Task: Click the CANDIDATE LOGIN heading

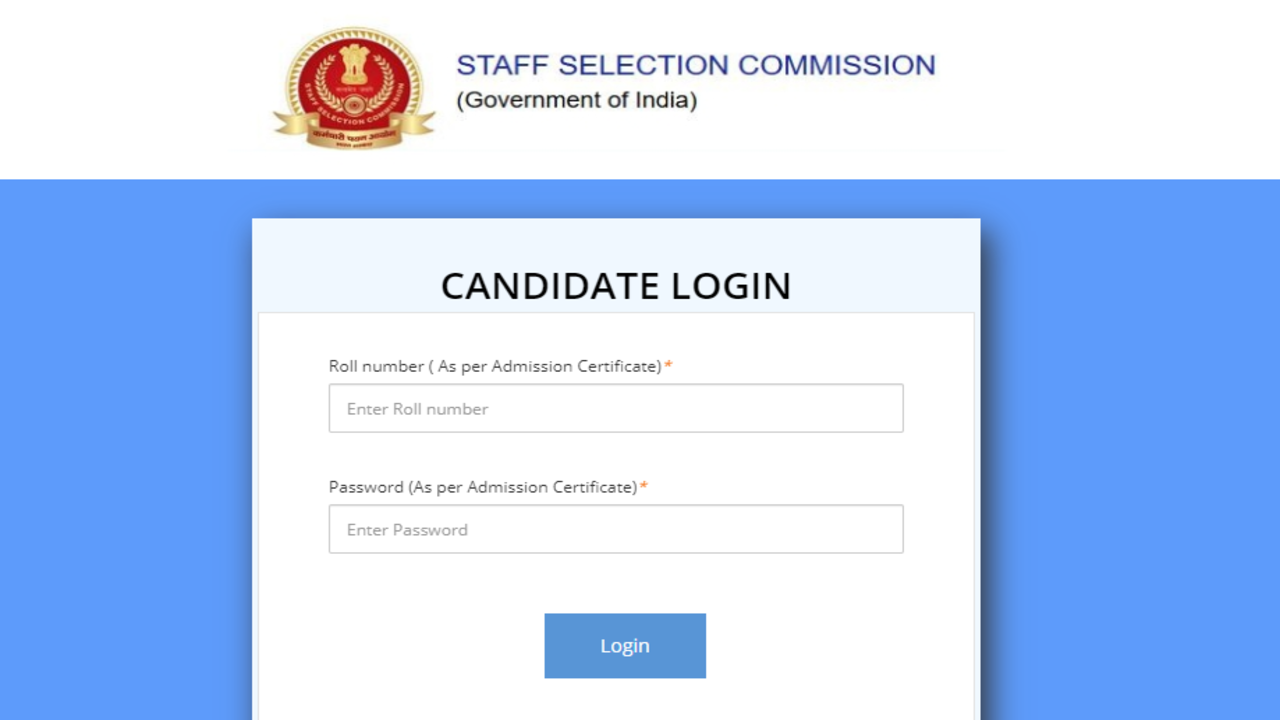Action: [x=615, y=286]
